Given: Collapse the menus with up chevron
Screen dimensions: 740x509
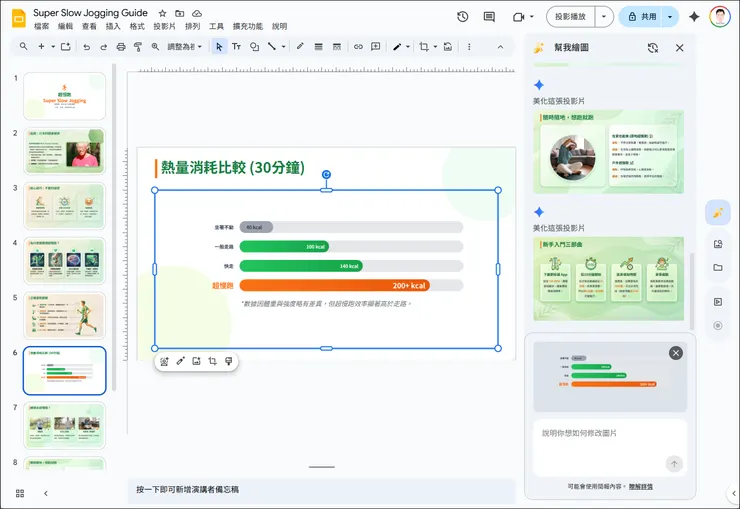Looking at the screenshot, I should (x=500, y=47).
